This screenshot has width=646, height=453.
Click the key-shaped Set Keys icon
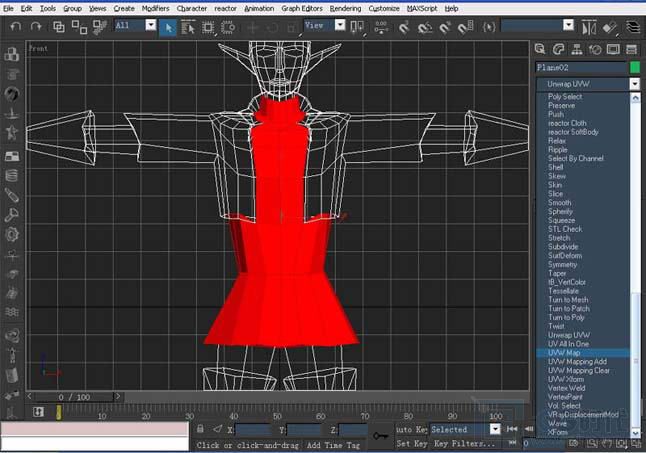[380, 435]
